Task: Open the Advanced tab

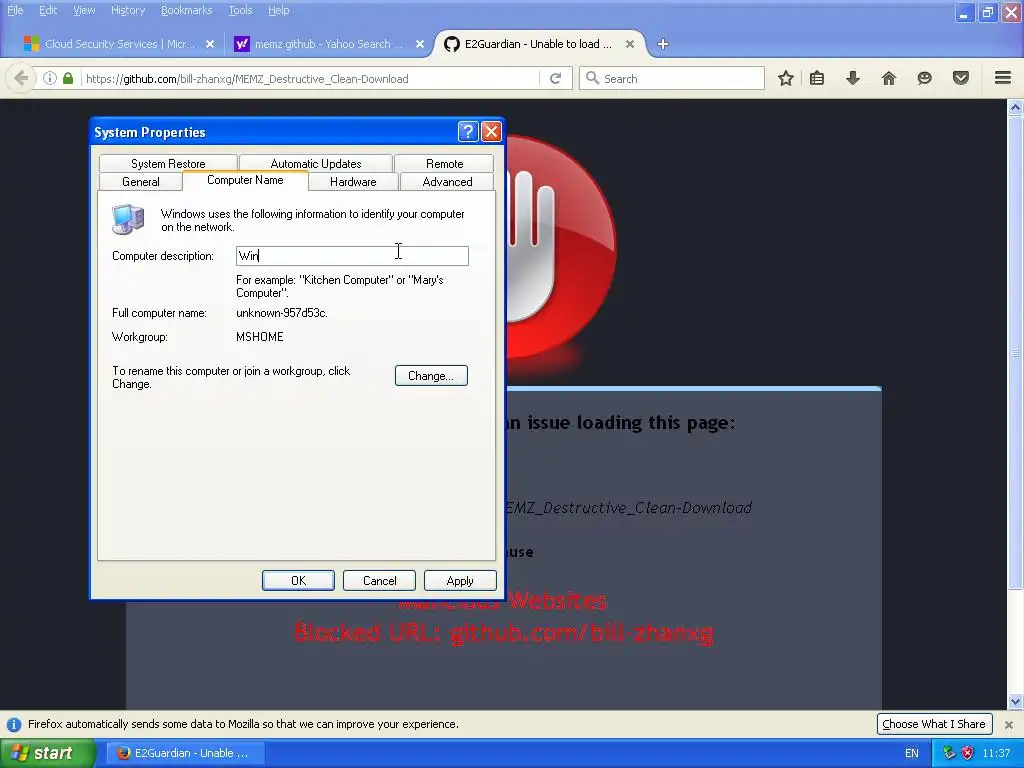Action: coord(447,182)
